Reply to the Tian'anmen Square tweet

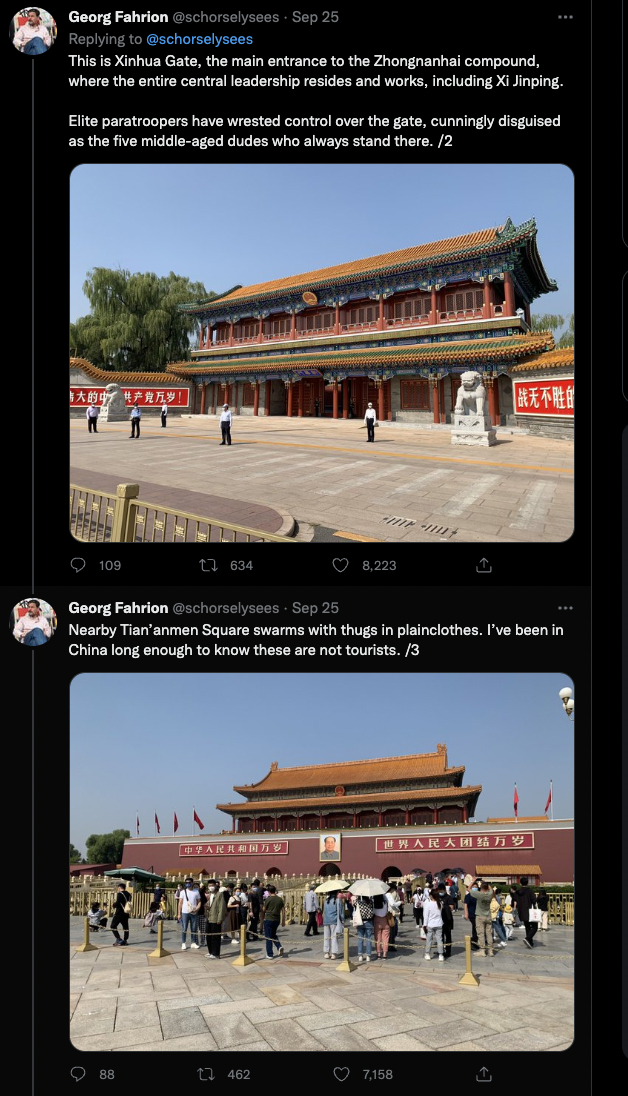pyautogui.click(x=78, y=1074)
